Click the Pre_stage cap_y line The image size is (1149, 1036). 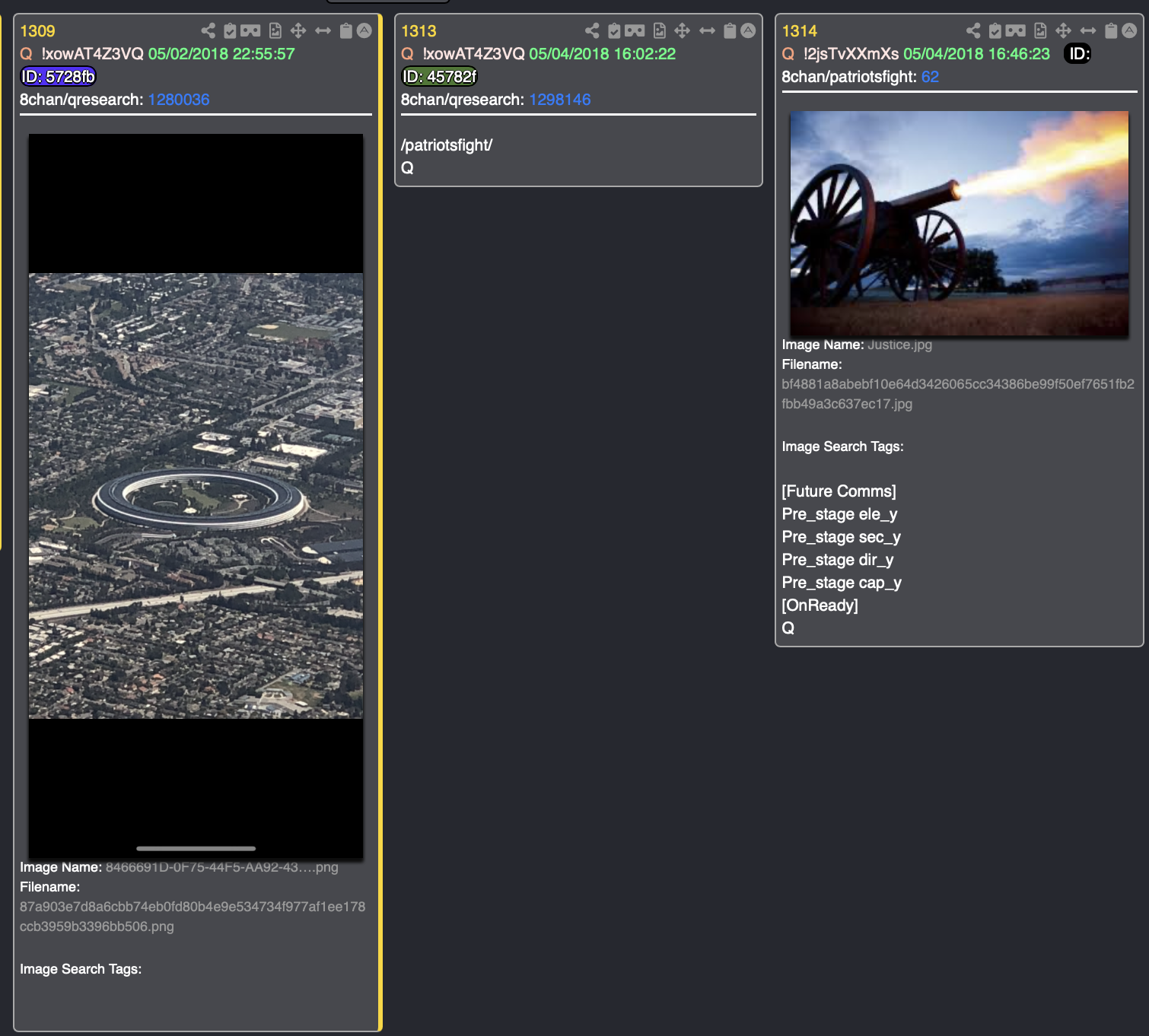pyautogui.click(x=842, y=583)
